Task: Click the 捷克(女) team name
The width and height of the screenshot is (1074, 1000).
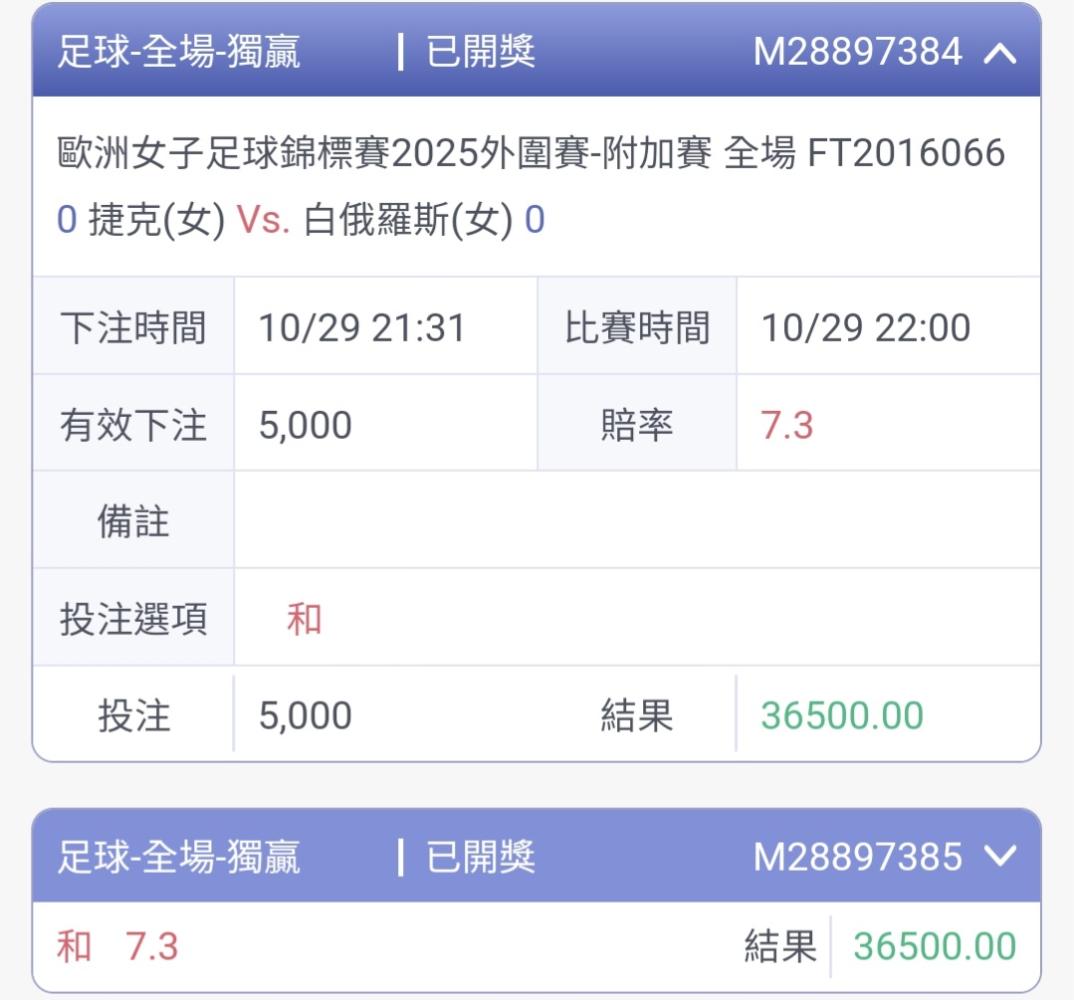Action: [157, 220]
